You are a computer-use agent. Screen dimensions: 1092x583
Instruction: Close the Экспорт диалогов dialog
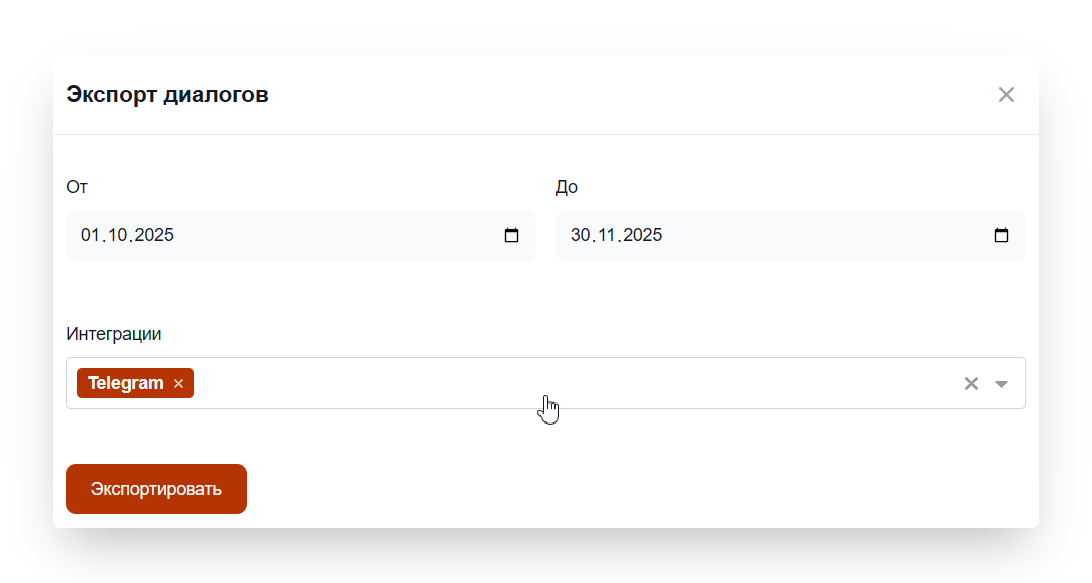1006,94
